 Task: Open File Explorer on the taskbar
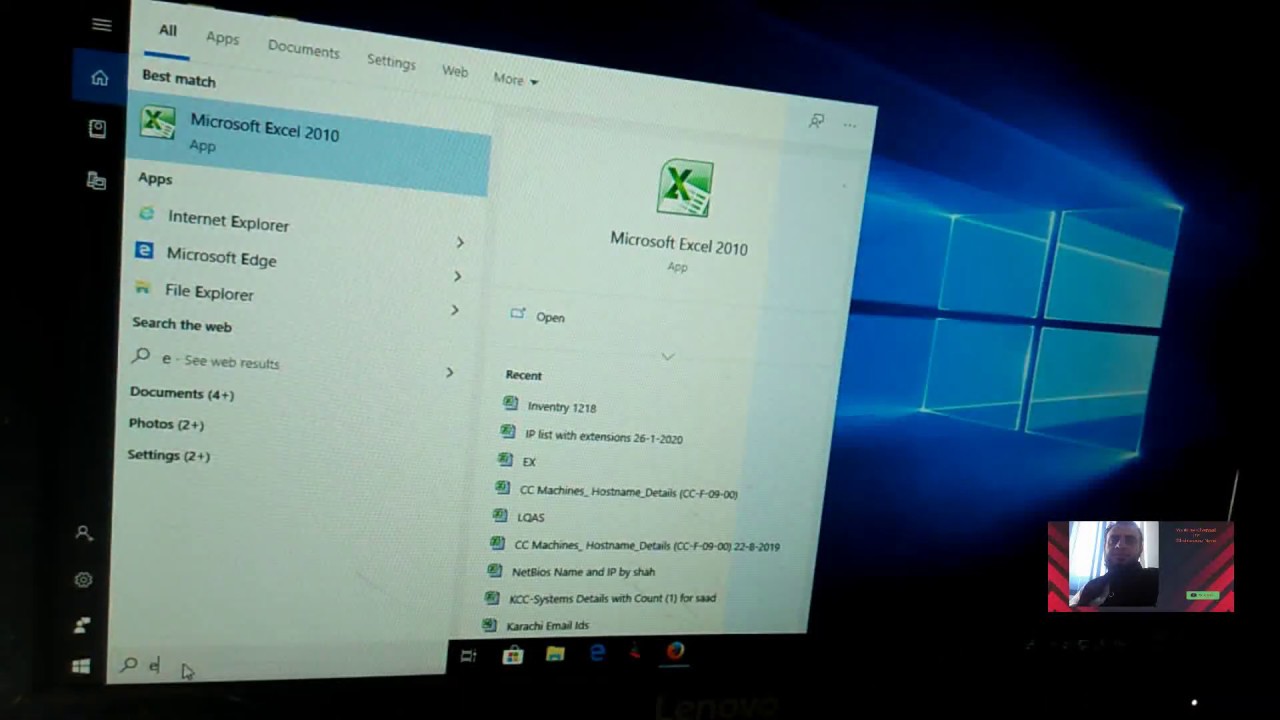click(x=555, y=654)
